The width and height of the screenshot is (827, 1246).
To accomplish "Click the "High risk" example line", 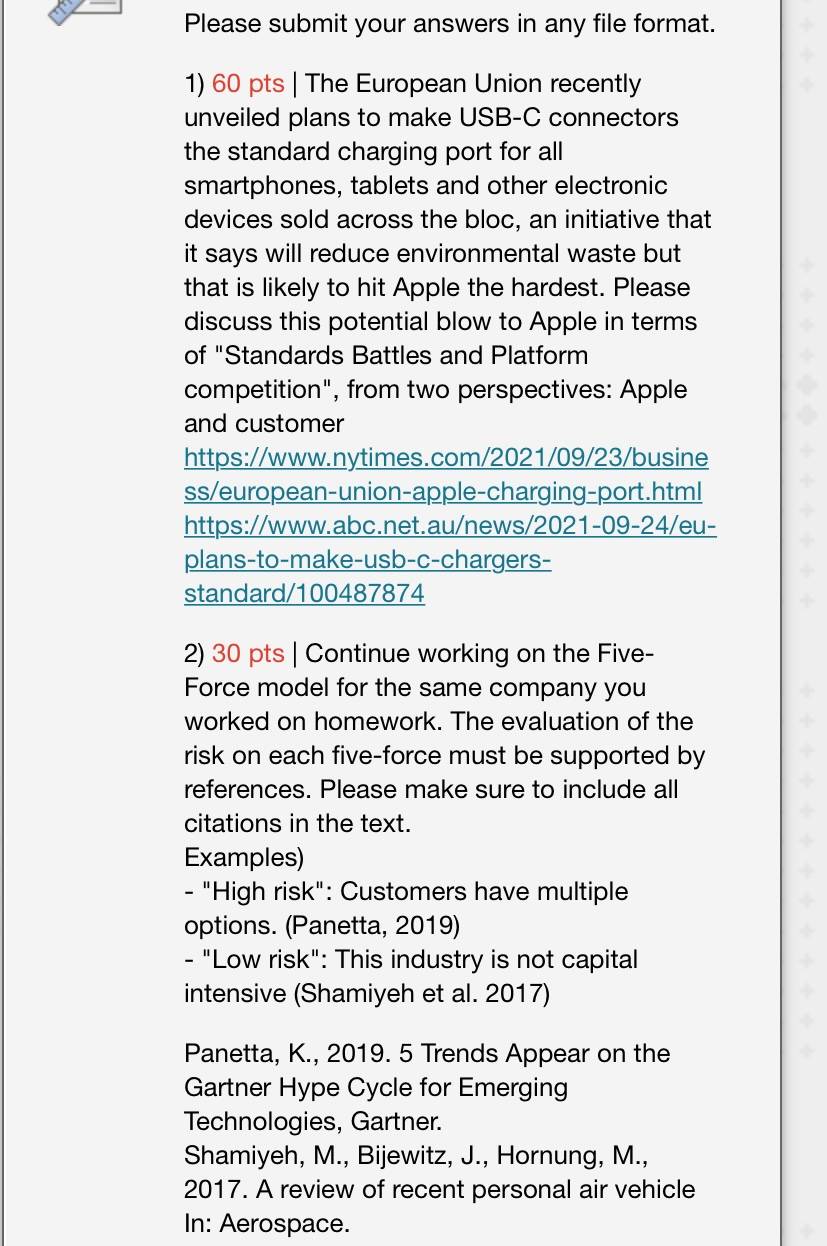I will point(406,907).
